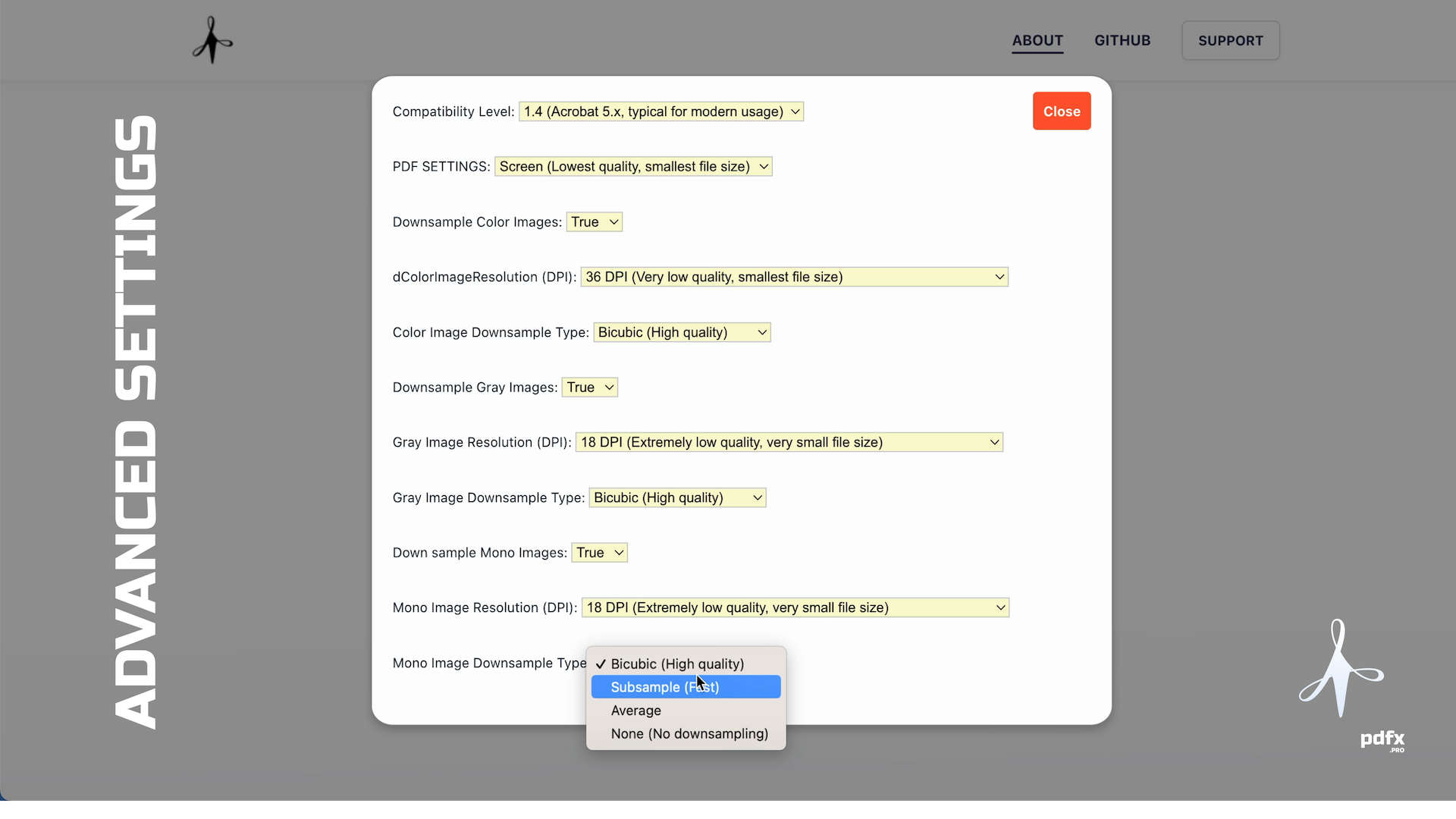Open the Compatibility Level dropdown
This screenshot has height=819, width=1456.
pos(661,111)
